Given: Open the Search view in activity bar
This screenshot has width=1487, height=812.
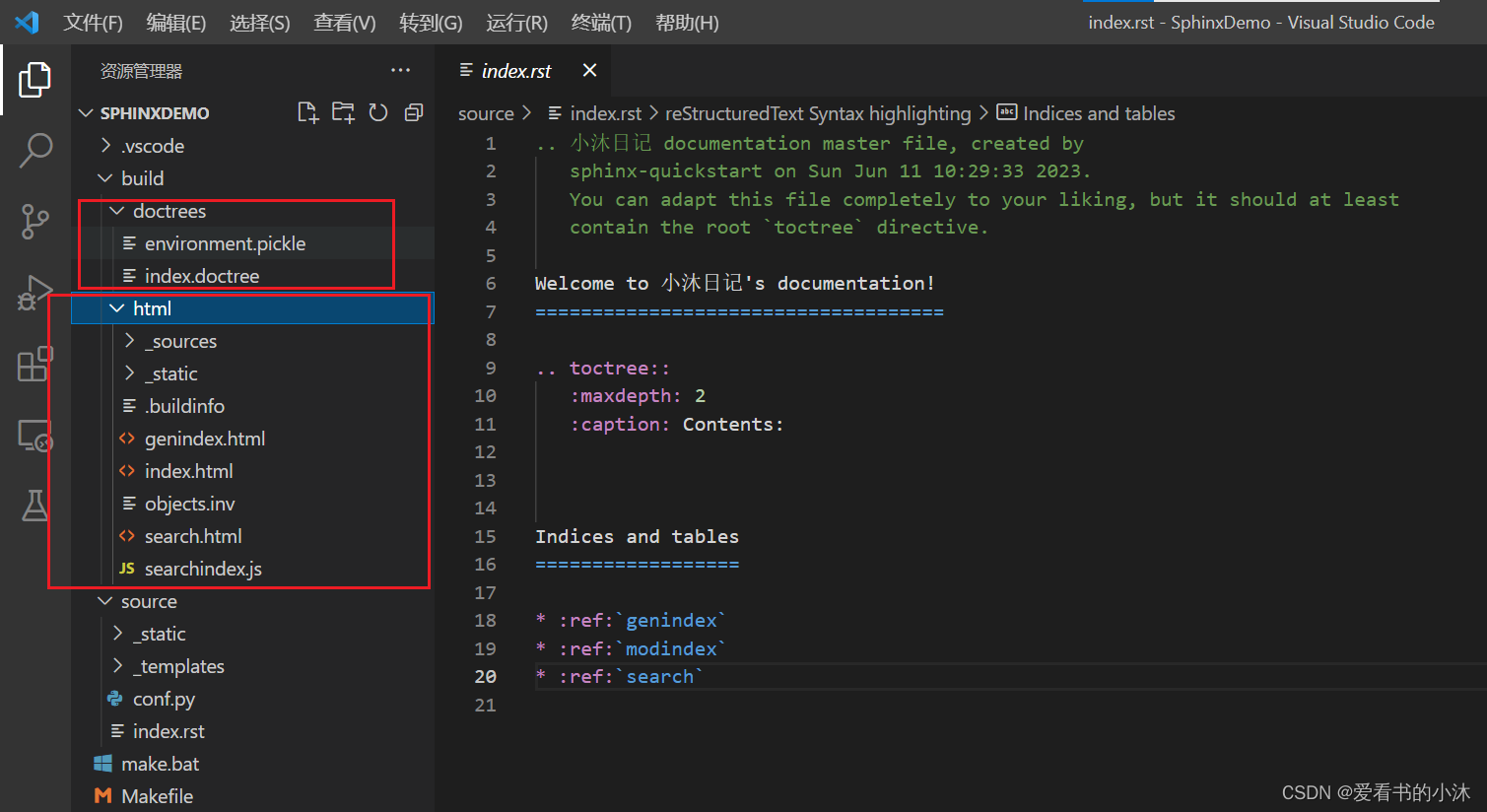Looking at the screenshot, I should (34, 151).
